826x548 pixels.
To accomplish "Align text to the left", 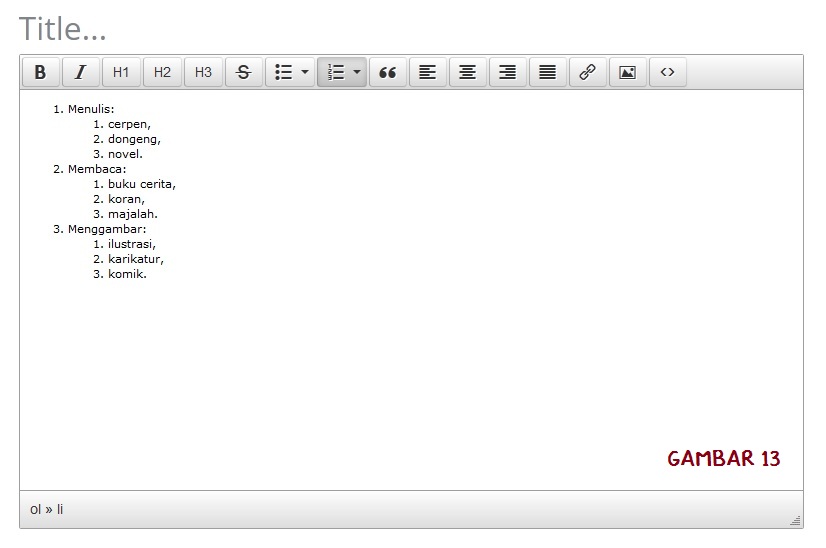I will (x=428, y=72).
